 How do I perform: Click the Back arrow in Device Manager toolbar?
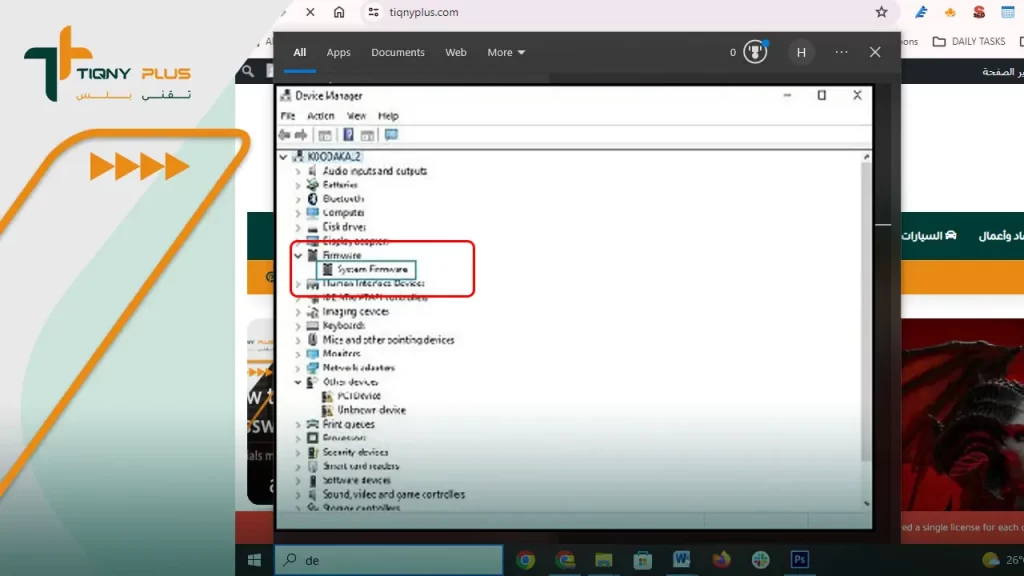(x=285, y=135)
